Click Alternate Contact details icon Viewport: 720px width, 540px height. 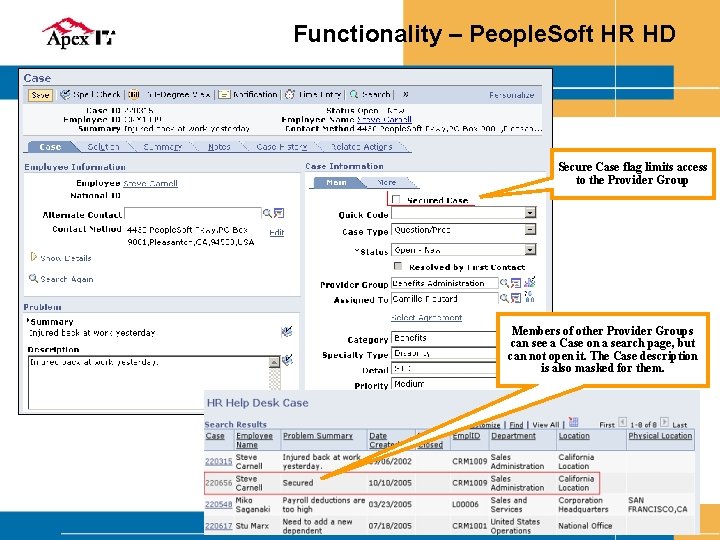(279, 213)
